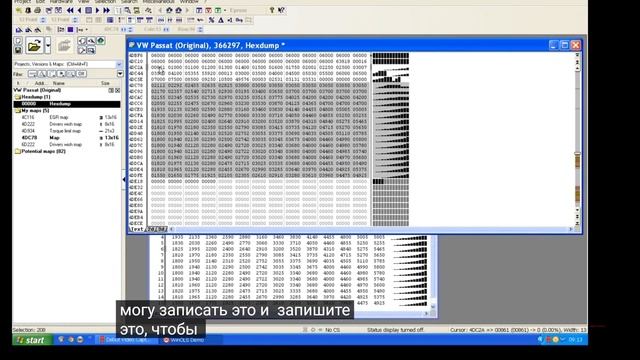The width and height of the screenshot is (640, 360).
Task: Click the single blue left arrow icon
Action: click(79, 10)
